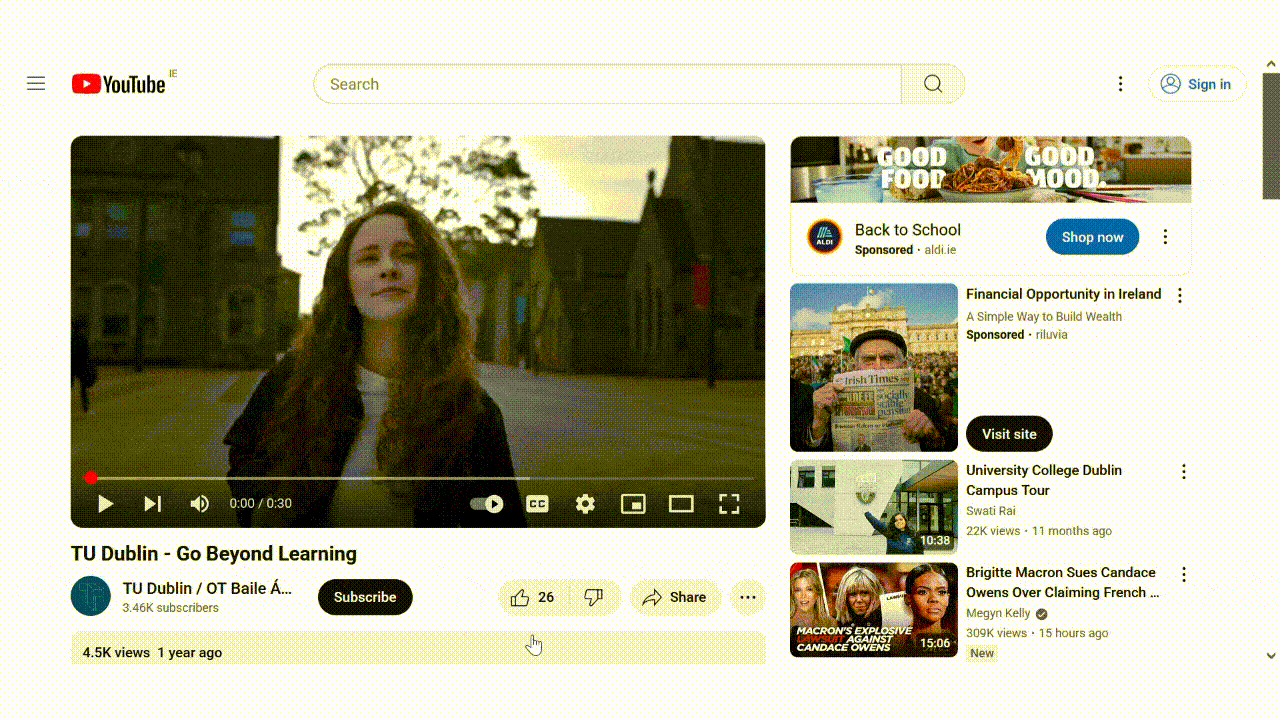This screenshot has height=720, width=1280.
Task: Open the Megyn Kelly video thumbnail
Action: 873,609
